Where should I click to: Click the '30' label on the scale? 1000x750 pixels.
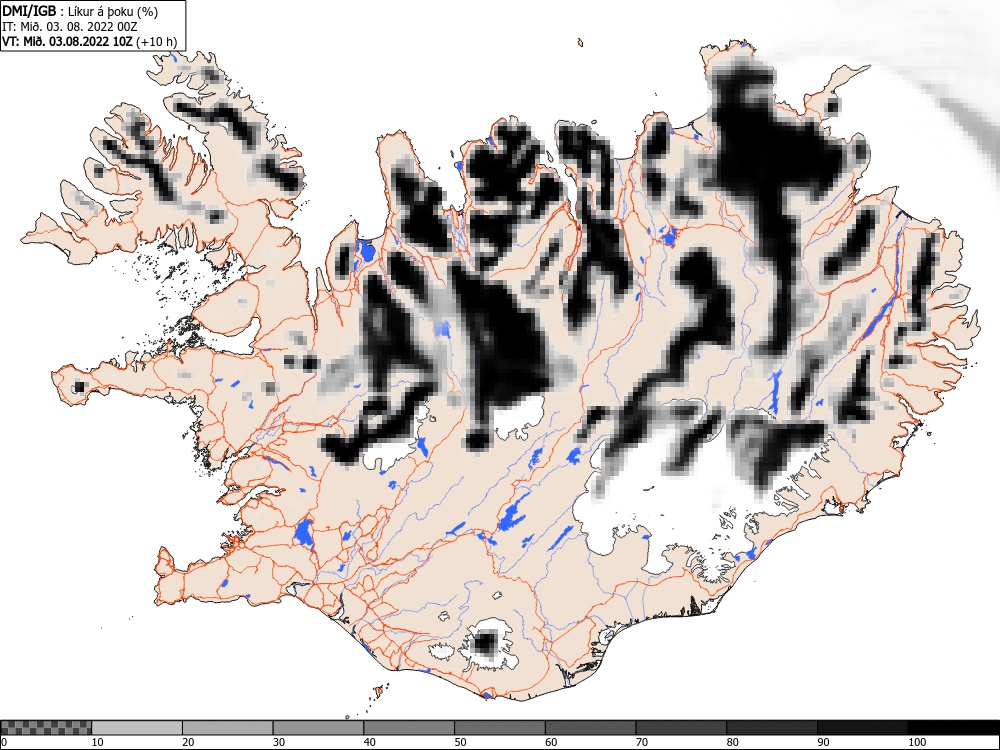279,742
